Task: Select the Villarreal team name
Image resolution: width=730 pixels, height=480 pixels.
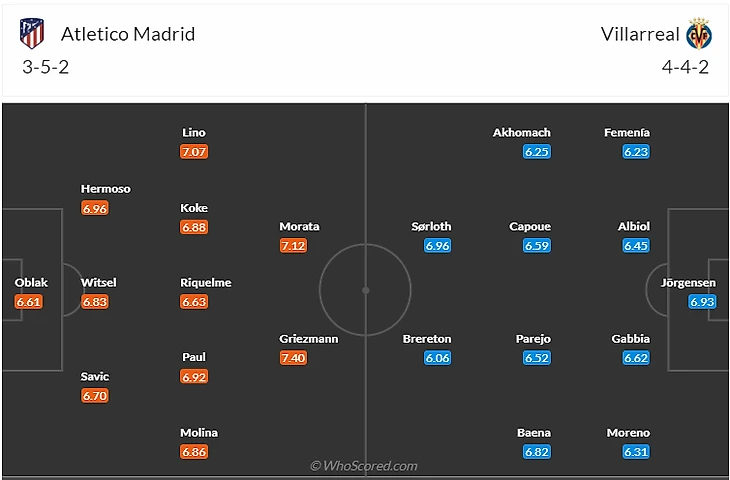Action: (640, 34)
